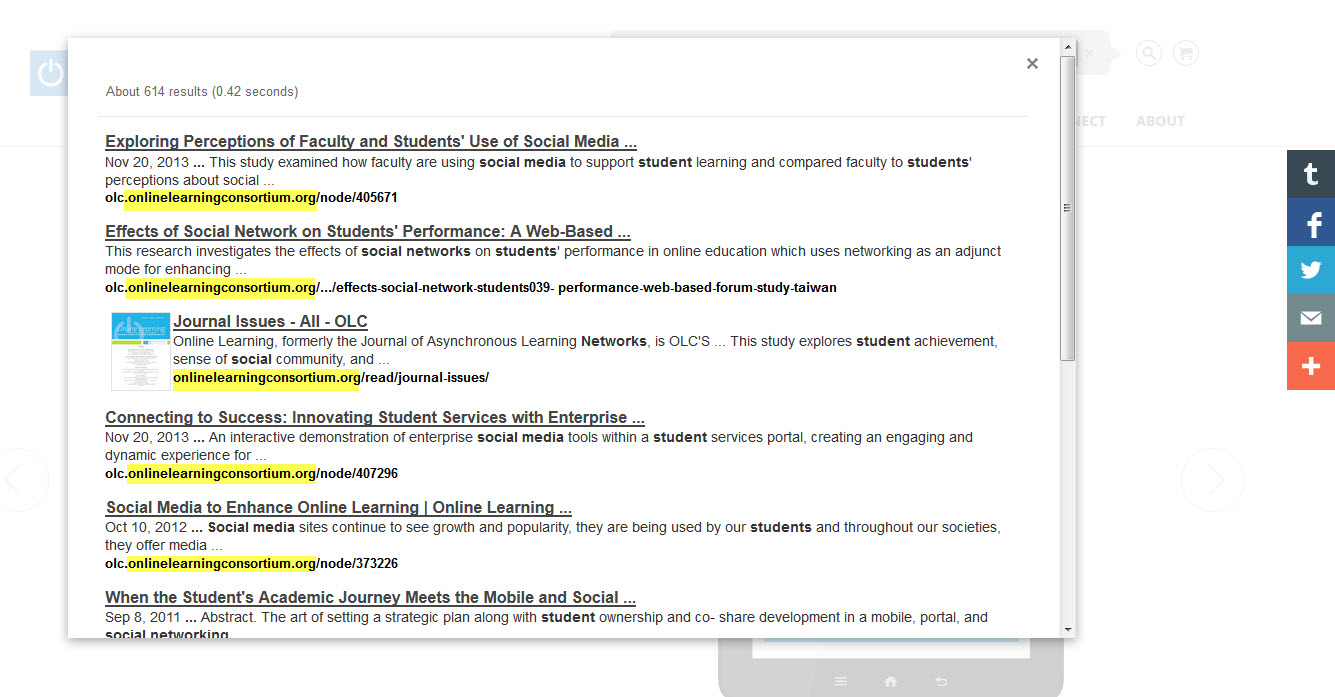Share the page by email
The width and height of the screenshot is (1335, 697).
(1311, 318)
